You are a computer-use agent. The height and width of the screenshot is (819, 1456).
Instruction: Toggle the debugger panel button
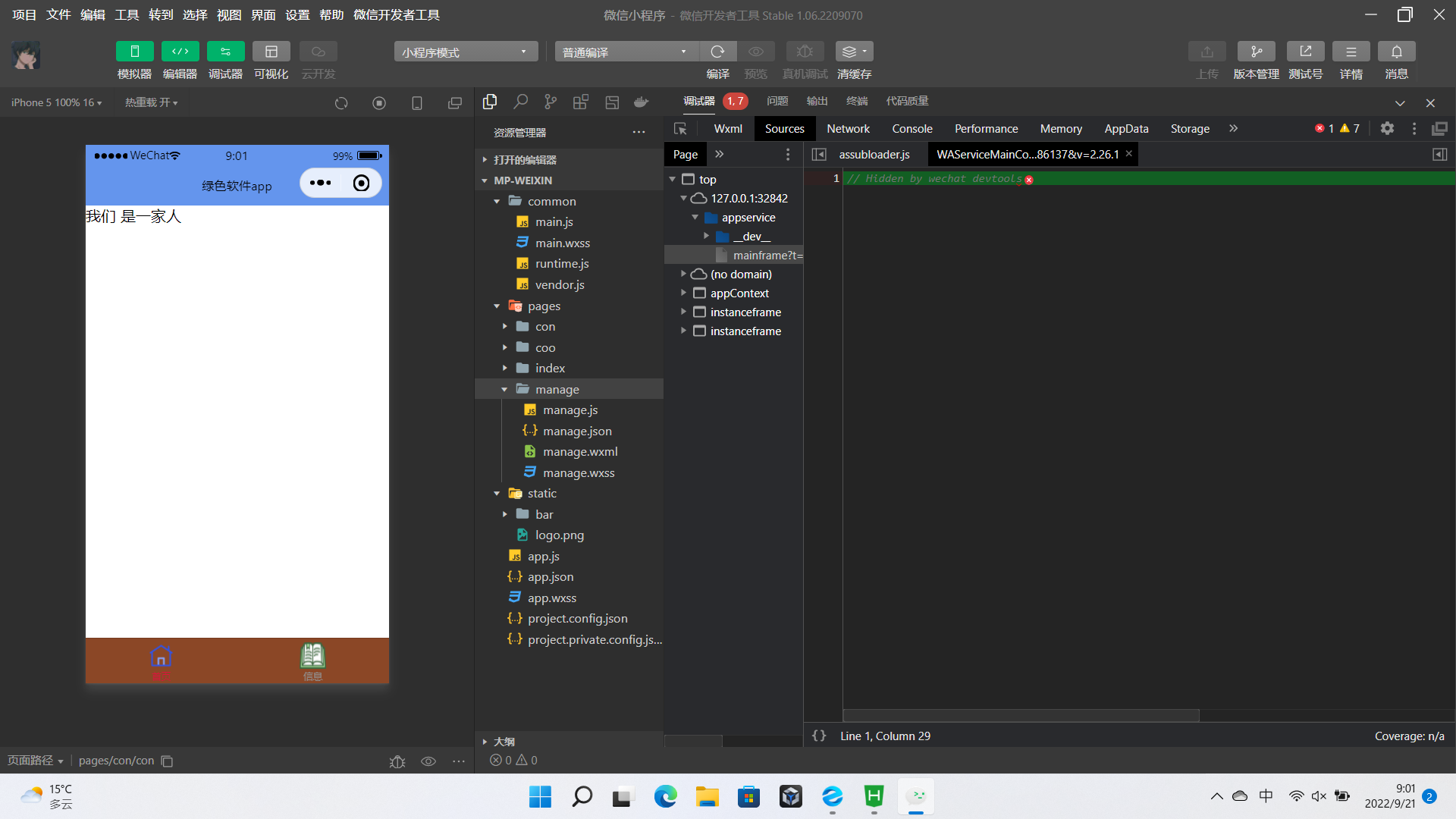pos(225,52)
